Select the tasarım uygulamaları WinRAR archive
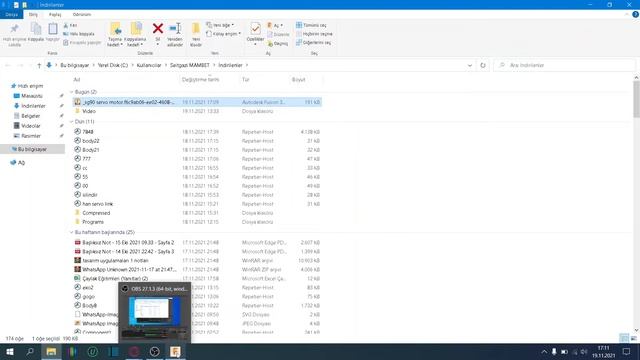The height and width of the screenshot is (360, 640). click(197, 260)
